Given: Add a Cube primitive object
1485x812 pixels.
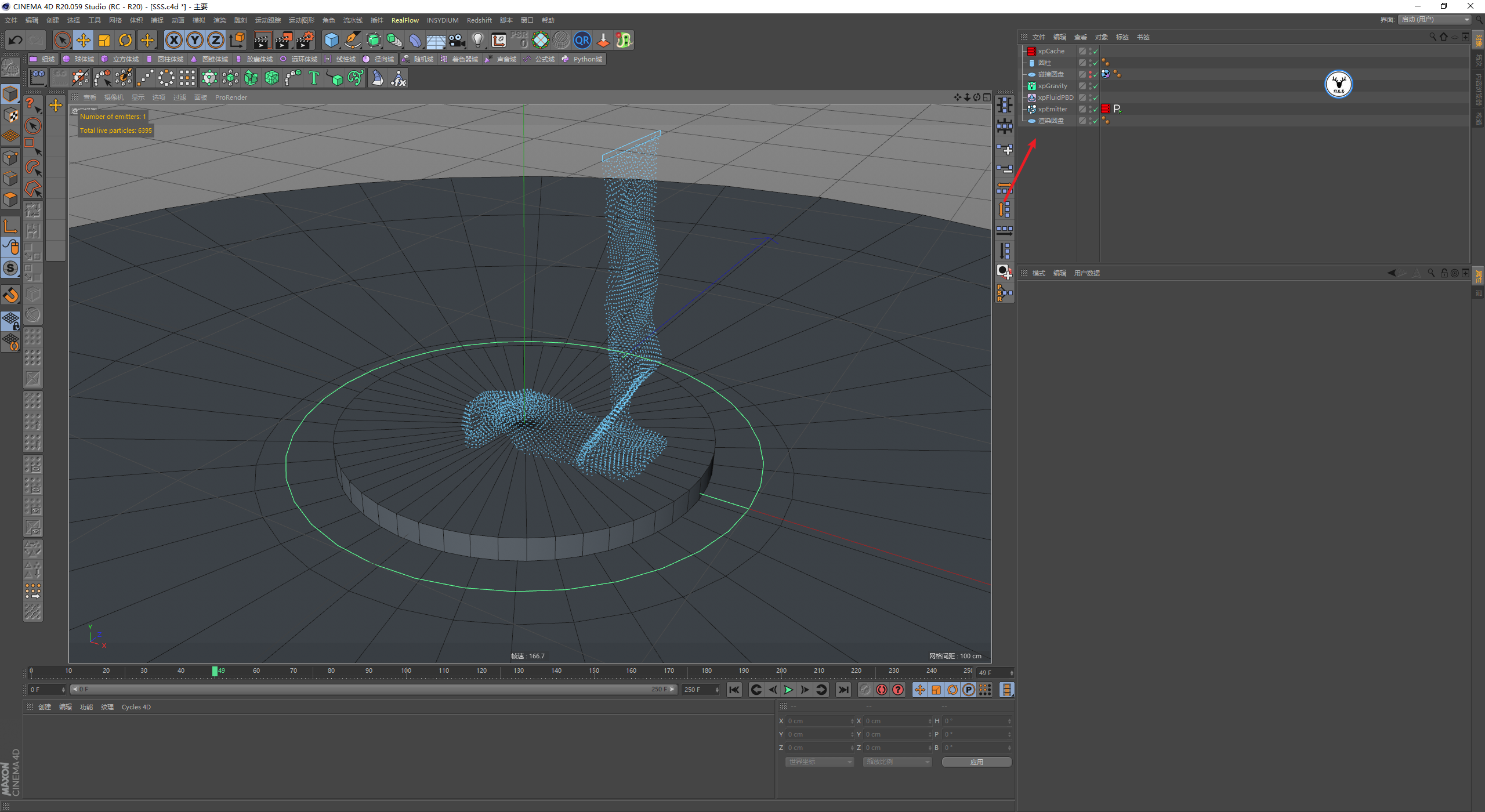Looking at the screenshot, I should (331, 40).
